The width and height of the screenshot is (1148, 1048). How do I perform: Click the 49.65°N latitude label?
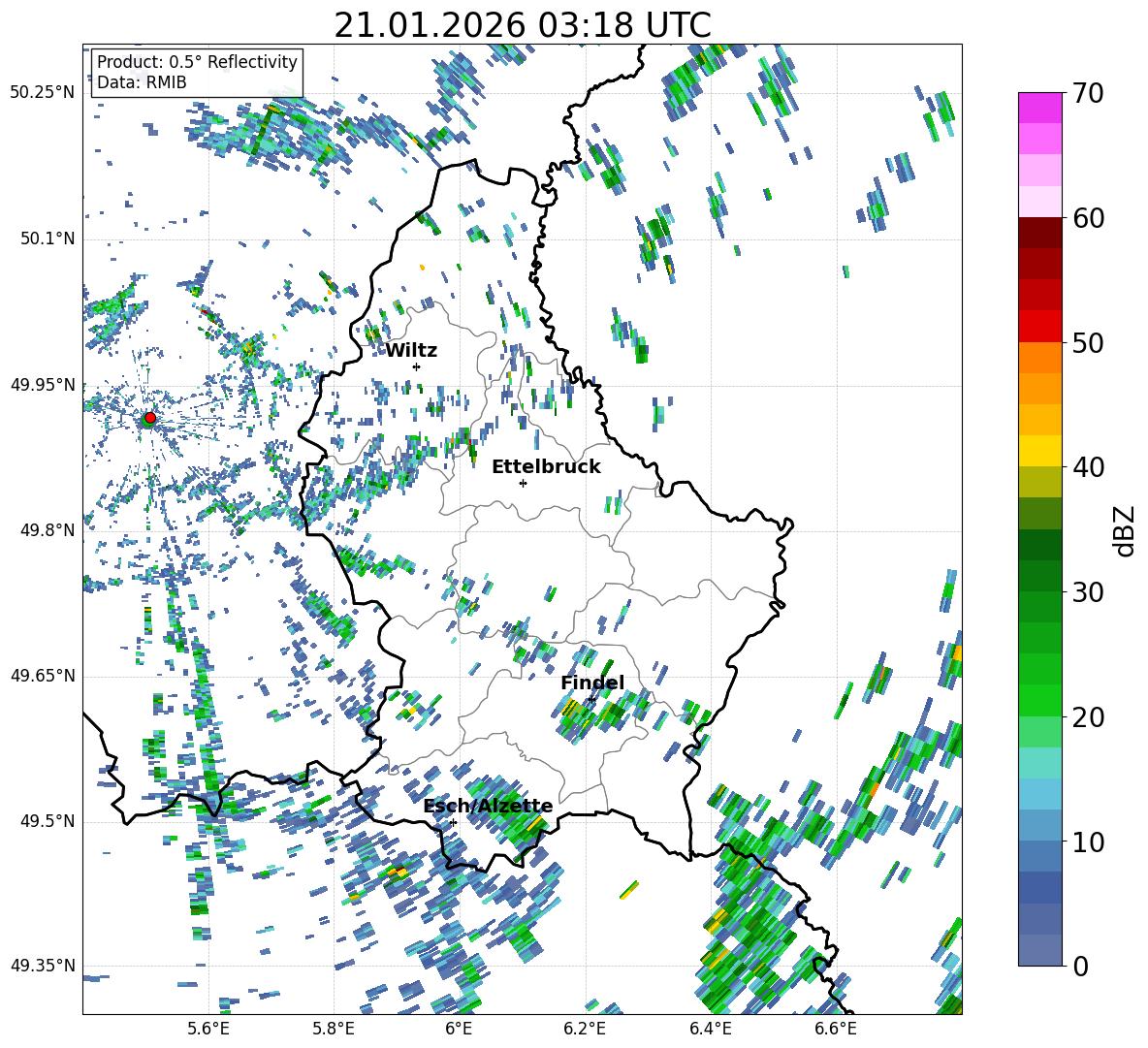(x=43, y=676)
